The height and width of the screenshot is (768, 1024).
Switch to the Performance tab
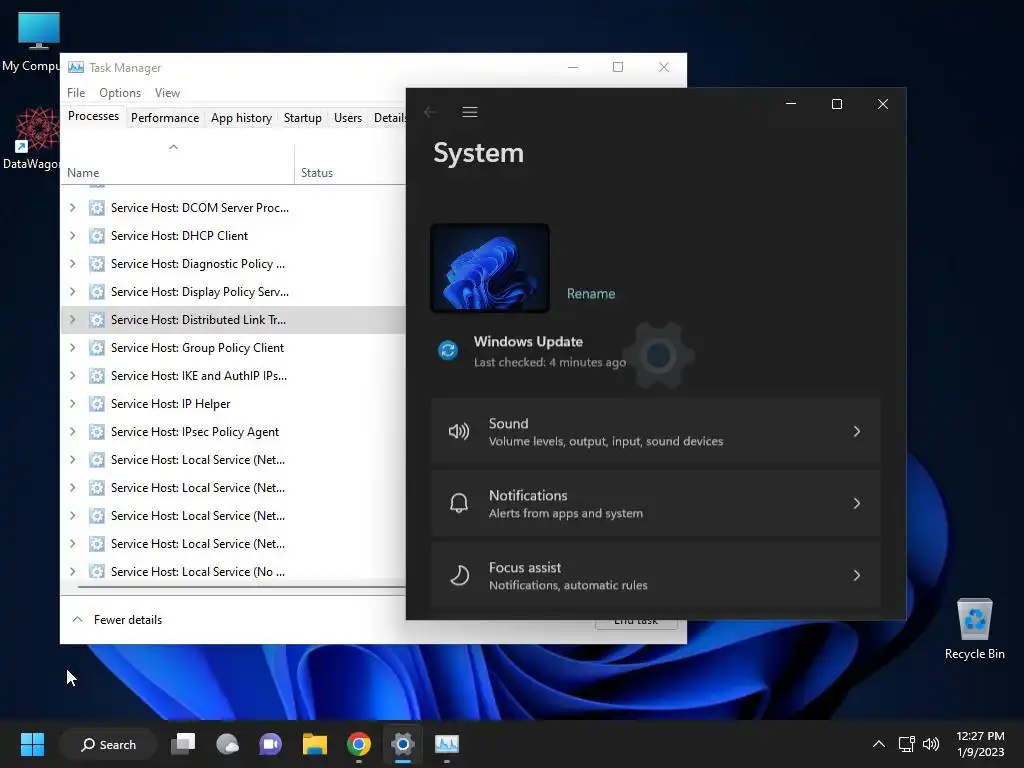(x=165, y=118)
